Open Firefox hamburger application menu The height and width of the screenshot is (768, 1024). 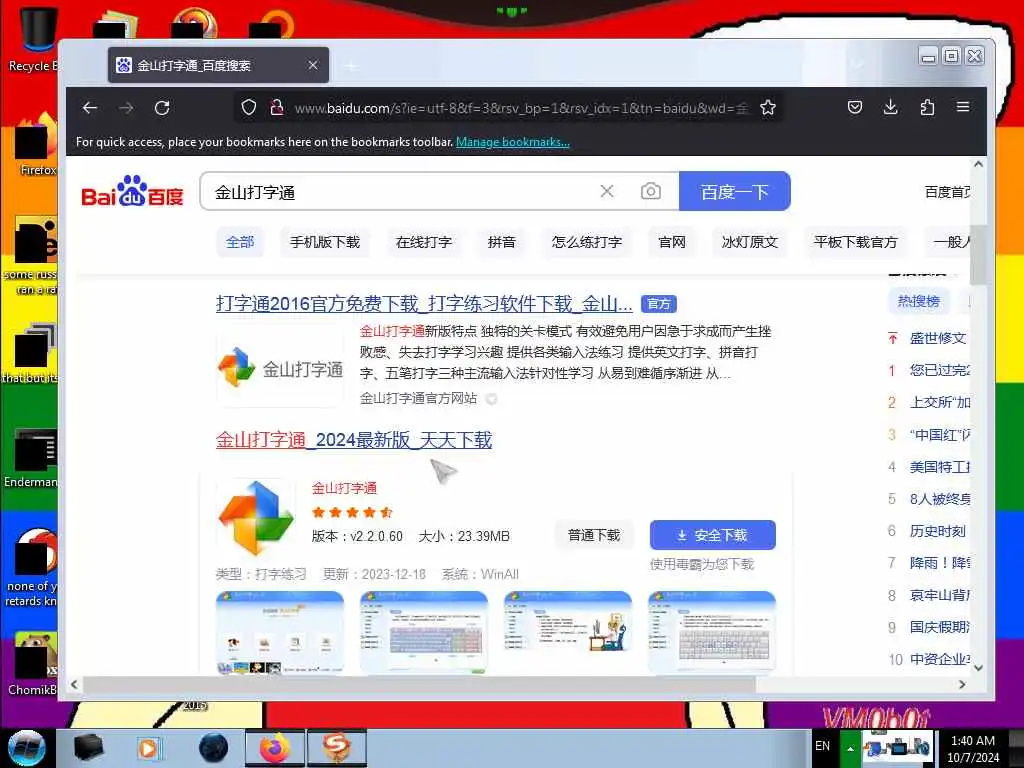[963, 107]
